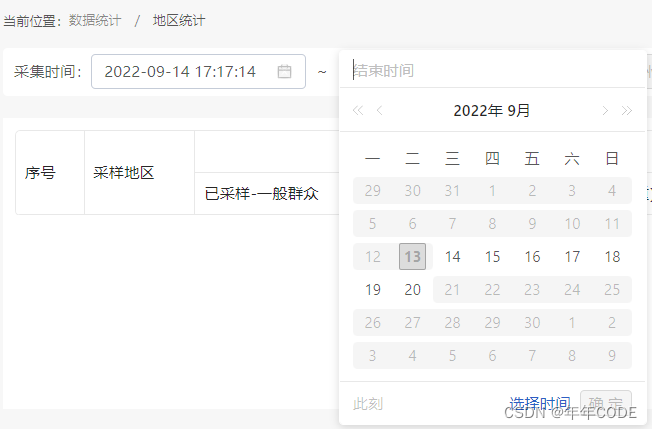652x429 pixels.
Task: Open the 9月 month selector
Action: tap(519, 111)
